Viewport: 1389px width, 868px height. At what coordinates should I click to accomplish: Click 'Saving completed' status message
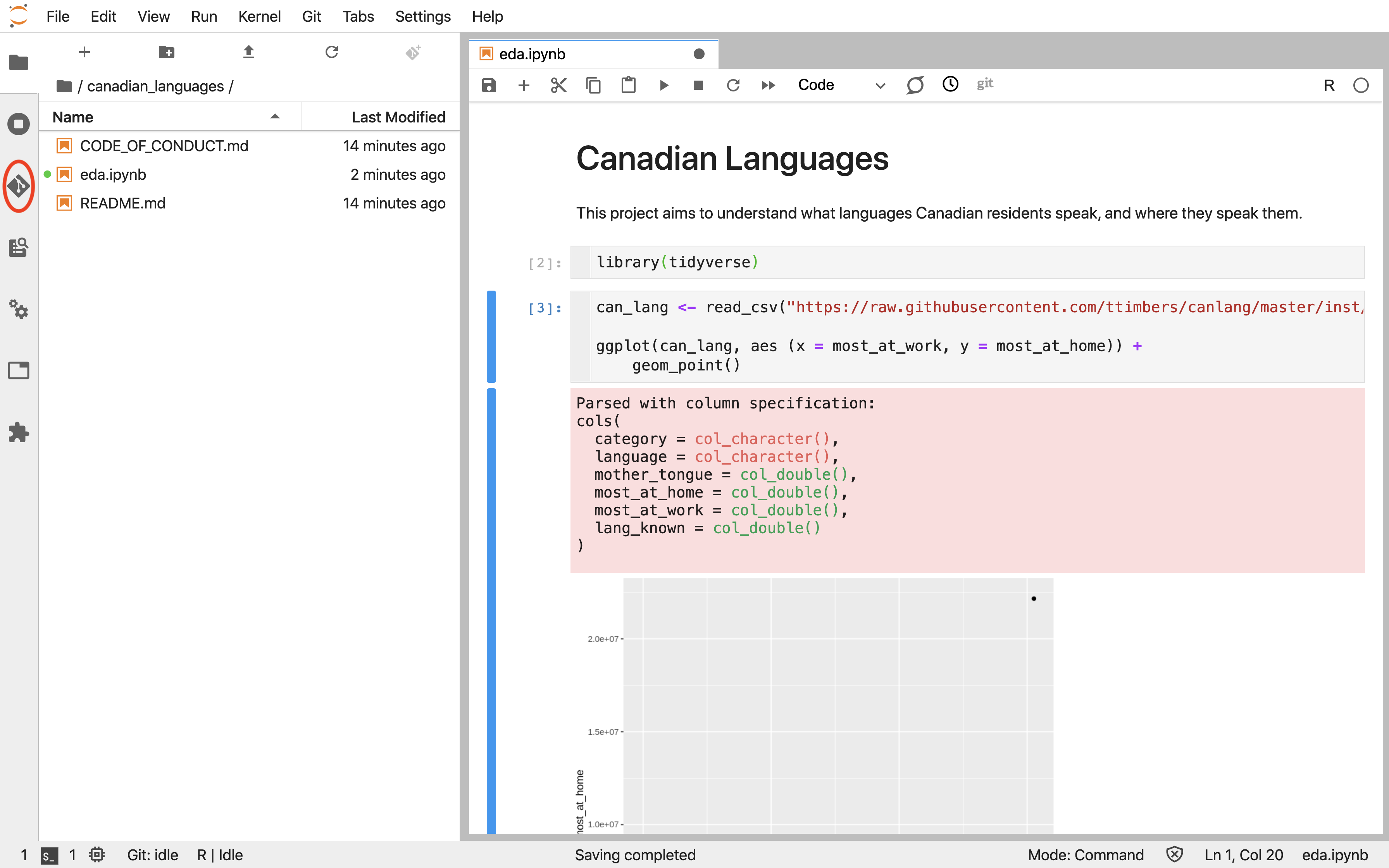coord(635,855)
